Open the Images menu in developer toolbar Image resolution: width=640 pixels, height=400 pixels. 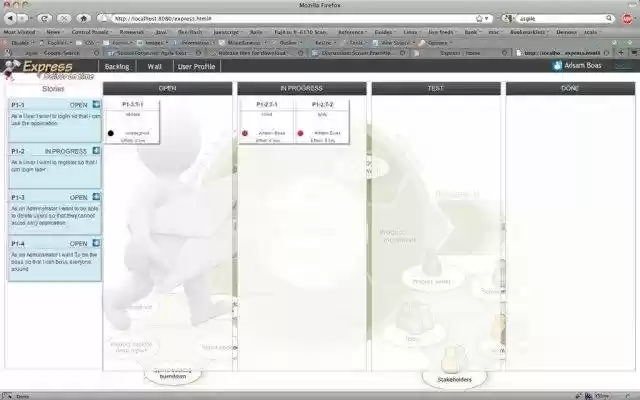pos(151,42)
